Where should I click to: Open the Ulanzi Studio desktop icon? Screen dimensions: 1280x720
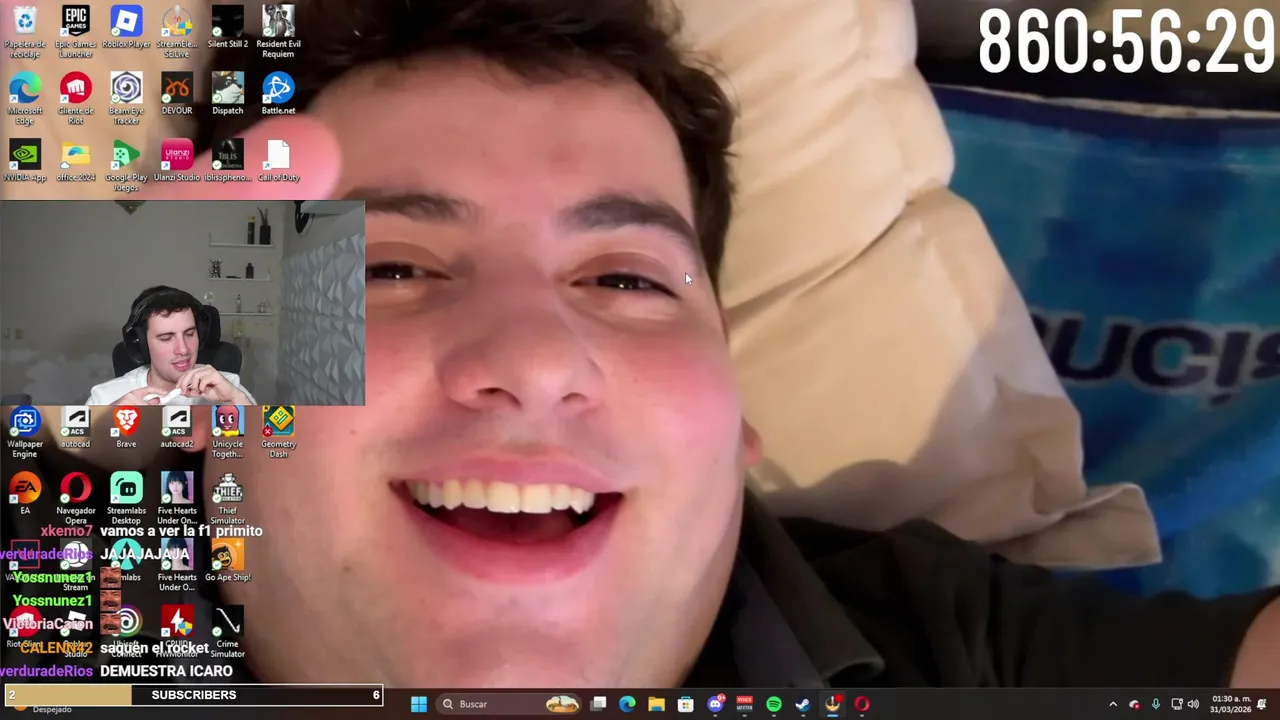(177, 160)
